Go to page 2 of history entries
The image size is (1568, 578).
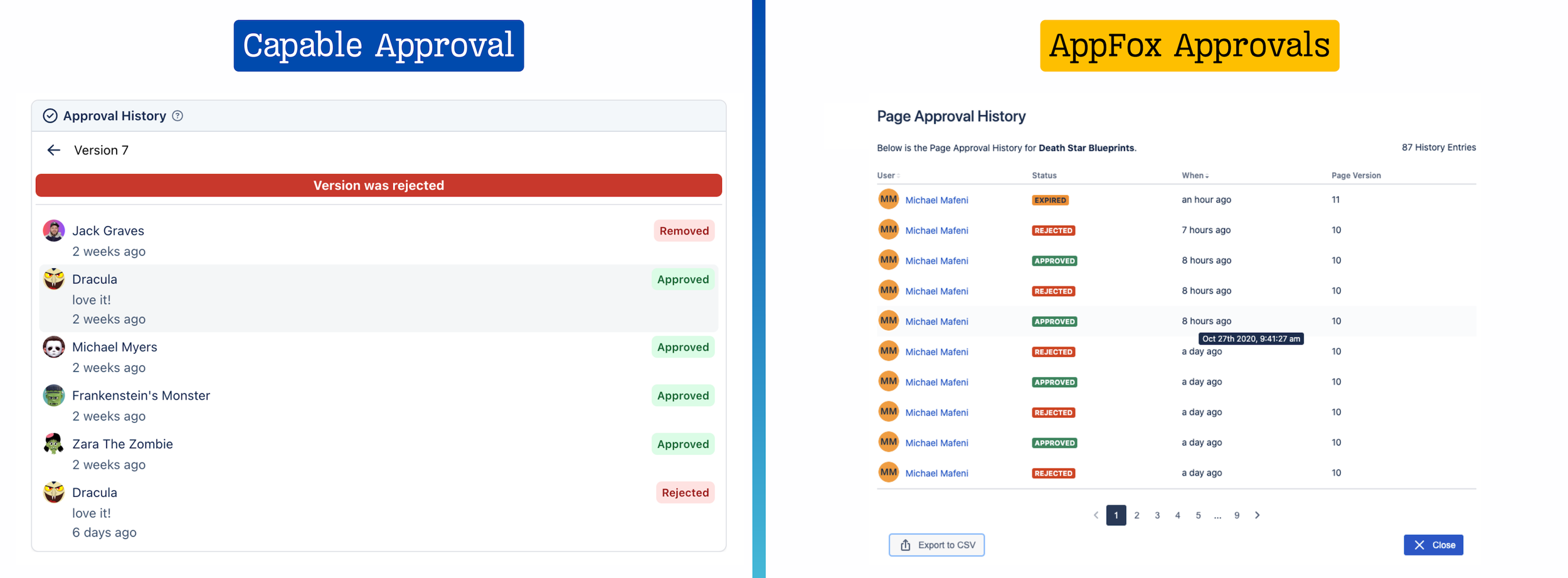[1136, 515]
